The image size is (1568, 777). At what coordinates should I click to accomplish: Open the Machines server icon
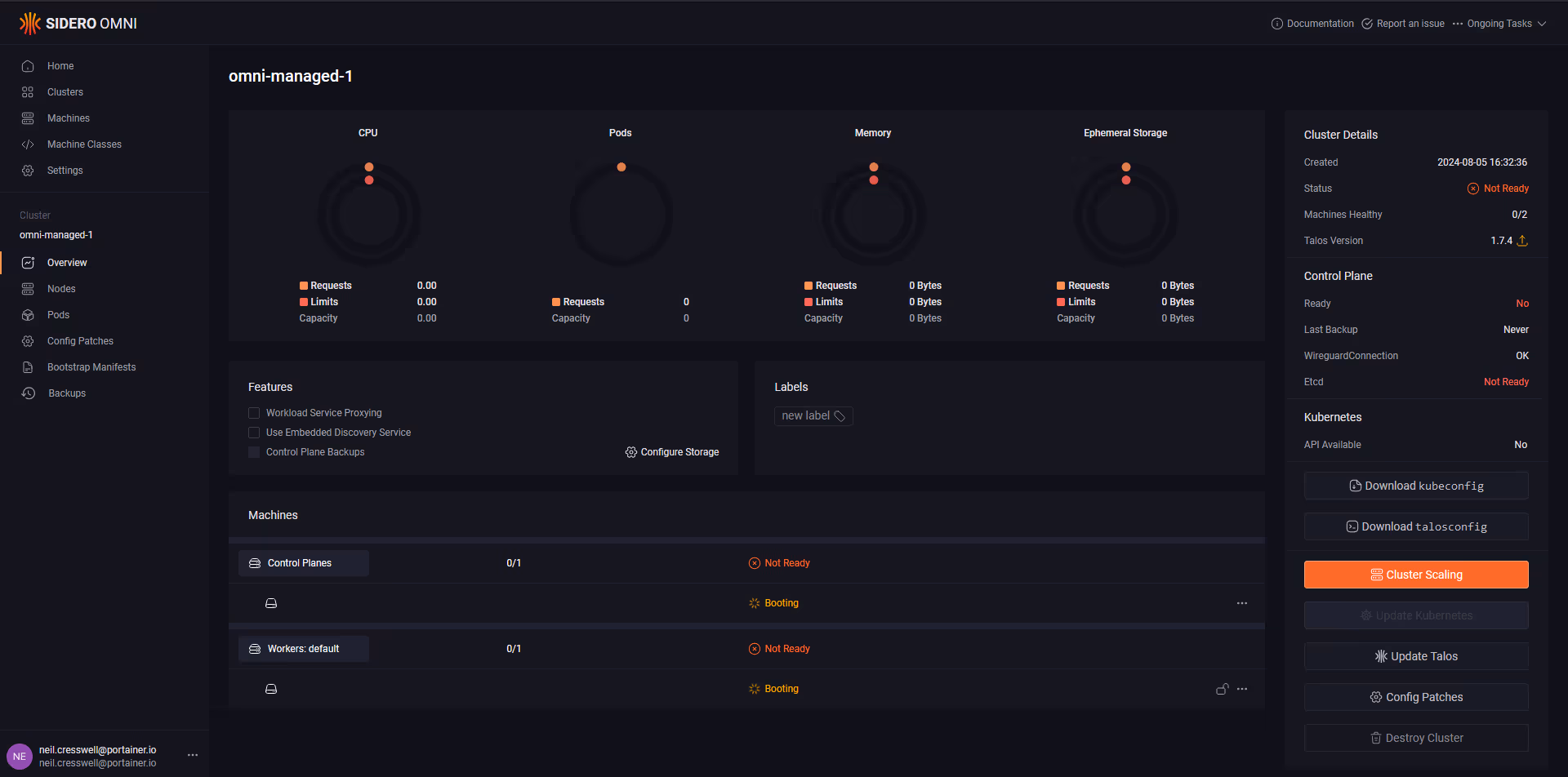[28, 118]
